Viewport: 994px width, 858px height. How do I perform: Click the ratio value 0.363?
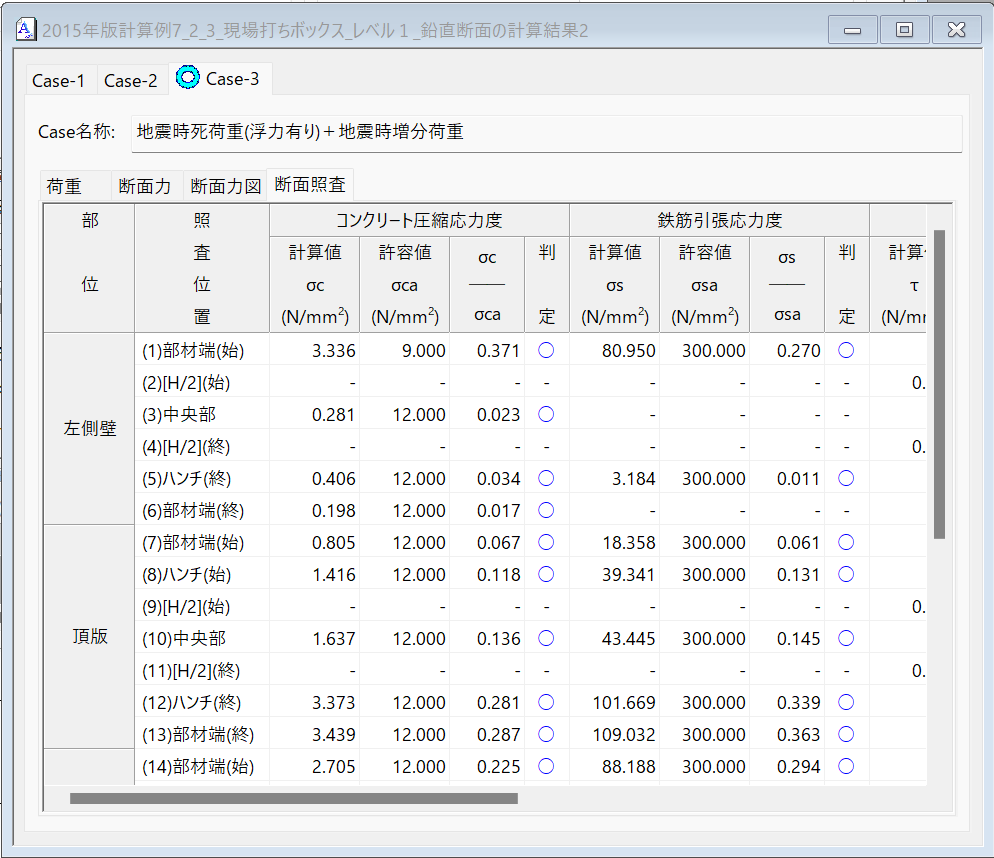click(798, 734)
